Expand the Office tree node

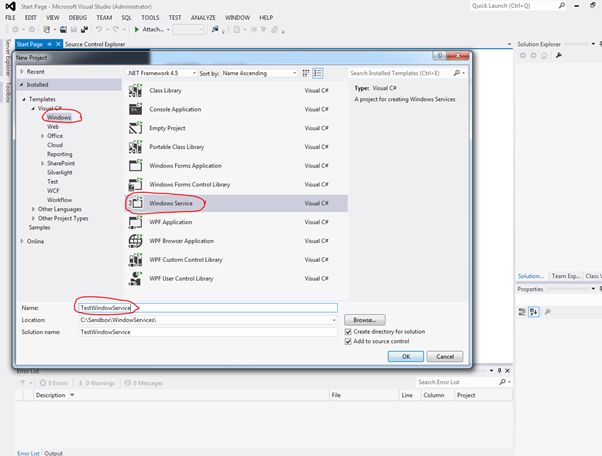(x=43, y=136)
